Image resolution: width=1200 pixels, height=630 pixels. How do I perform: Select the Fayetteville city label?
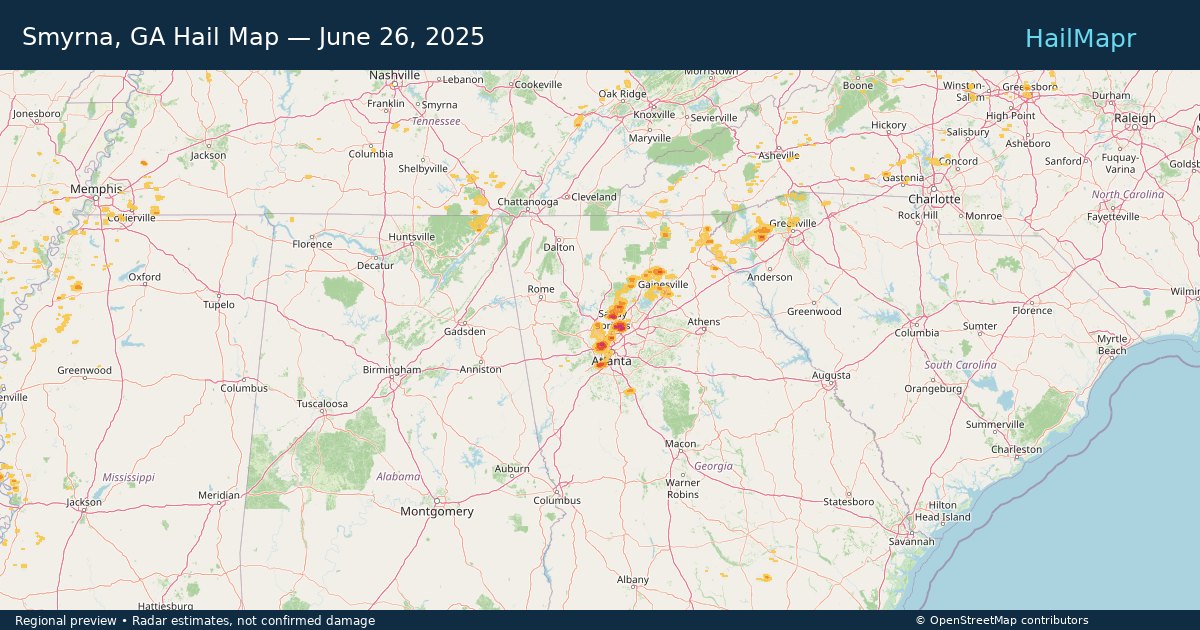(x=1113, y=217)
